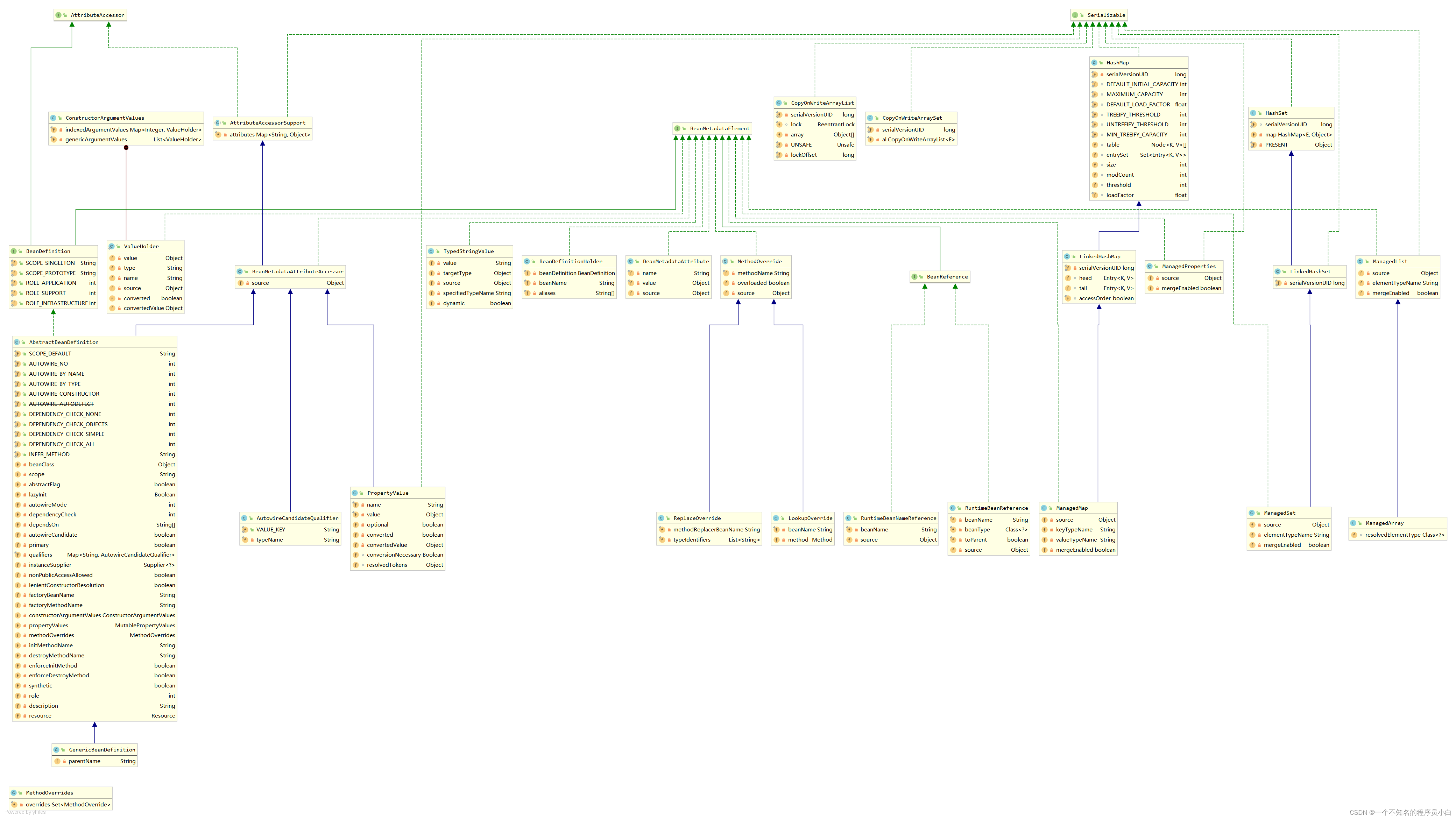Viewport: 1456px width, 819px height.
Task: Select the keyTypeName String field in ManagedMap
Action: point(1079,530)
